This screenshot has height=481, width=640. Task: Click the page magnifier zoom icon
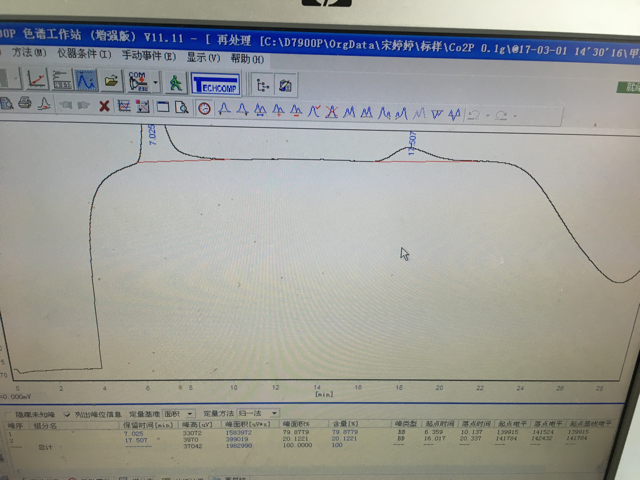[181, 108]
